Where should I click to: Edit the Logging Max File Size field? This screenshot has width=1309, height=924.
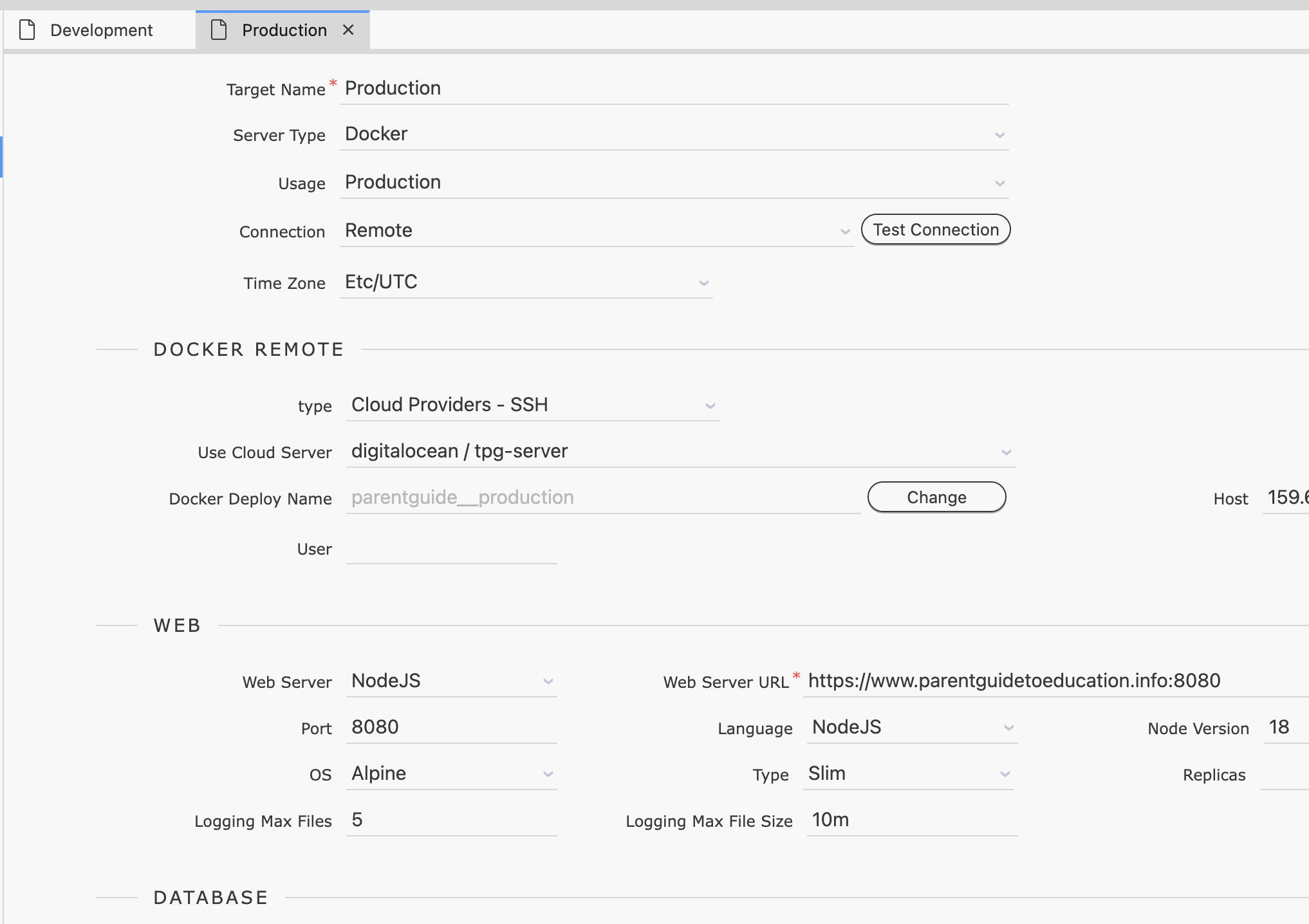click(x=912, y=820)
